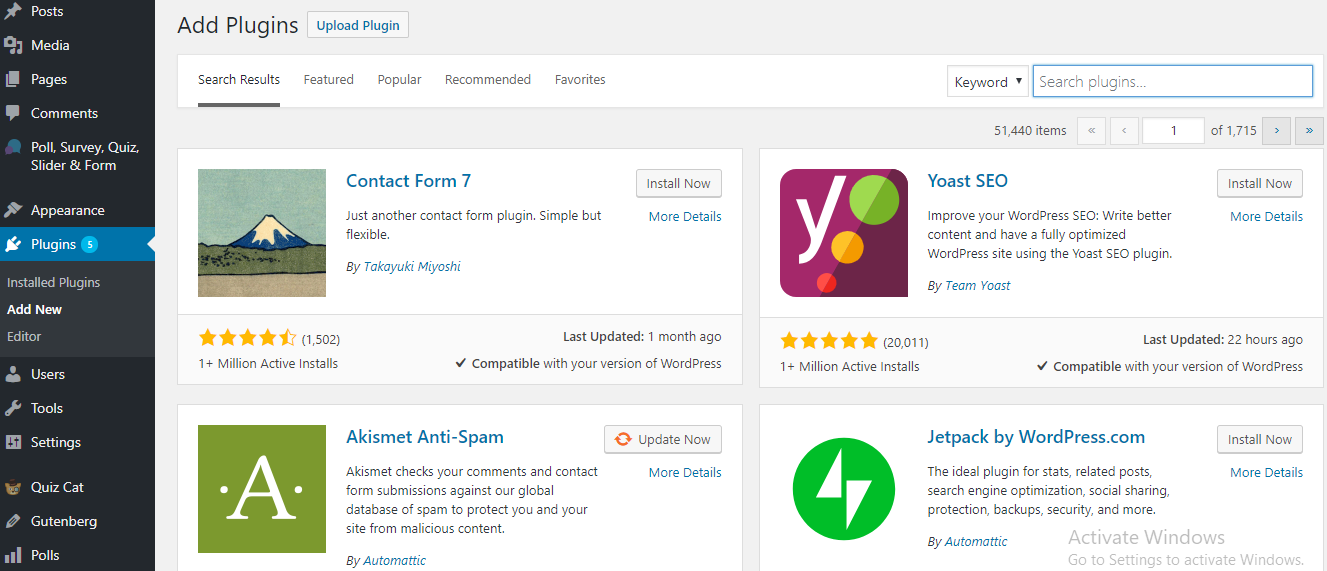This screenshot has height=571, width=1327.
Task: Click the plugins update count badge
Action: click(89, 244)
